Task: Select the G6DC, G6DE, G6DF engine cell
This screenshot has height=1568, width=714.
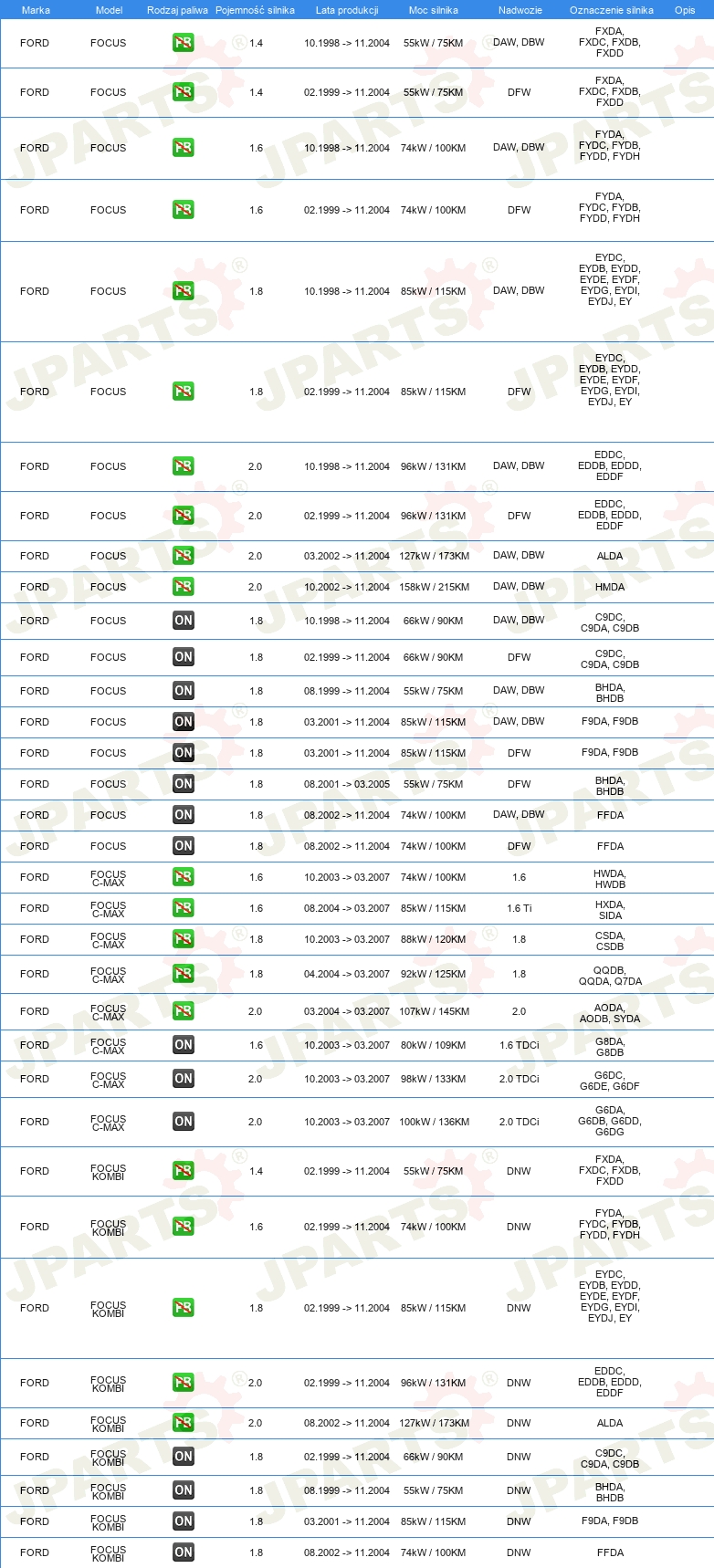Action: 610,1081
